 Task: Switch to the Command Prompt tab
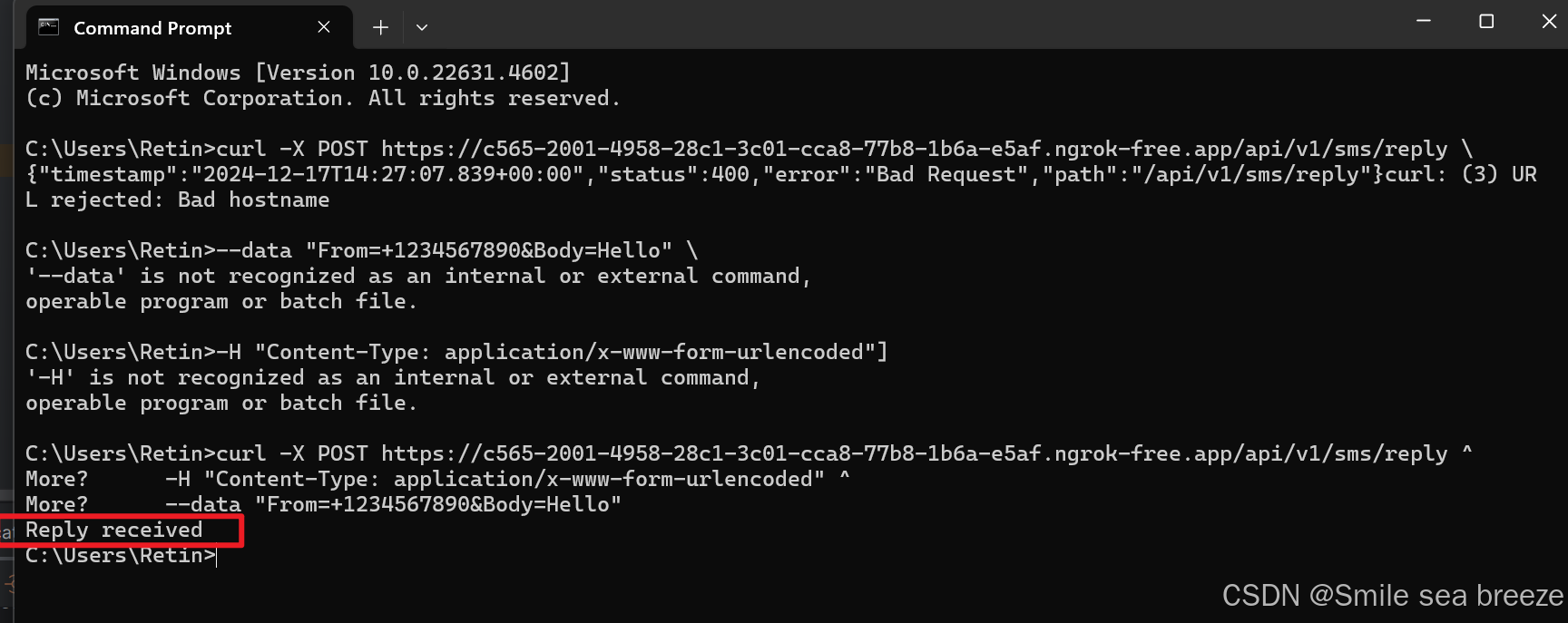click(152, 27)
